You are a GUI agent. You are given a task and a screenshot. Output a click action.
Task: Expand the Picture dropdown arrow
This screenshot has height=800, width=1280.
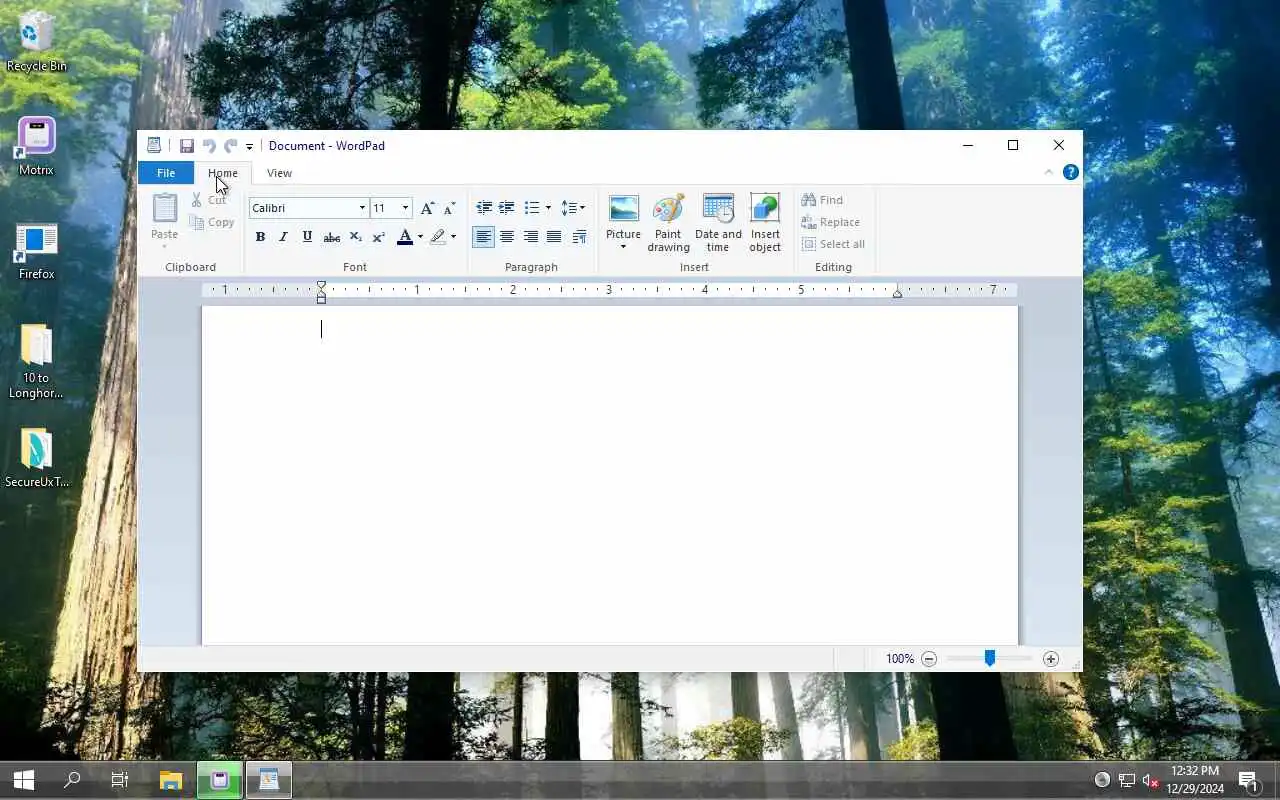pyautogui.click(x=623, y=247)
